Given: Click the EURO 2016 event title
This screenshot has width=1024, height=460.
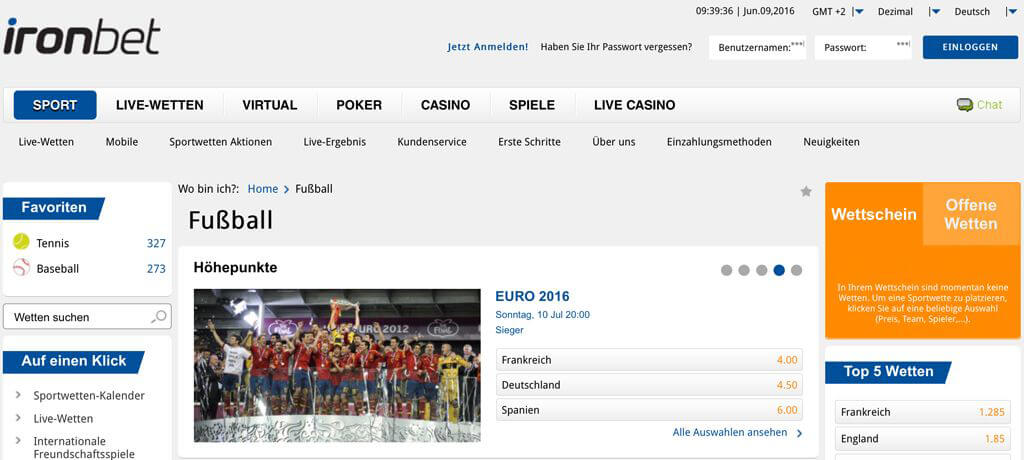Looking at the screenshot, I should pyautogui.click(x=532, y=296).
